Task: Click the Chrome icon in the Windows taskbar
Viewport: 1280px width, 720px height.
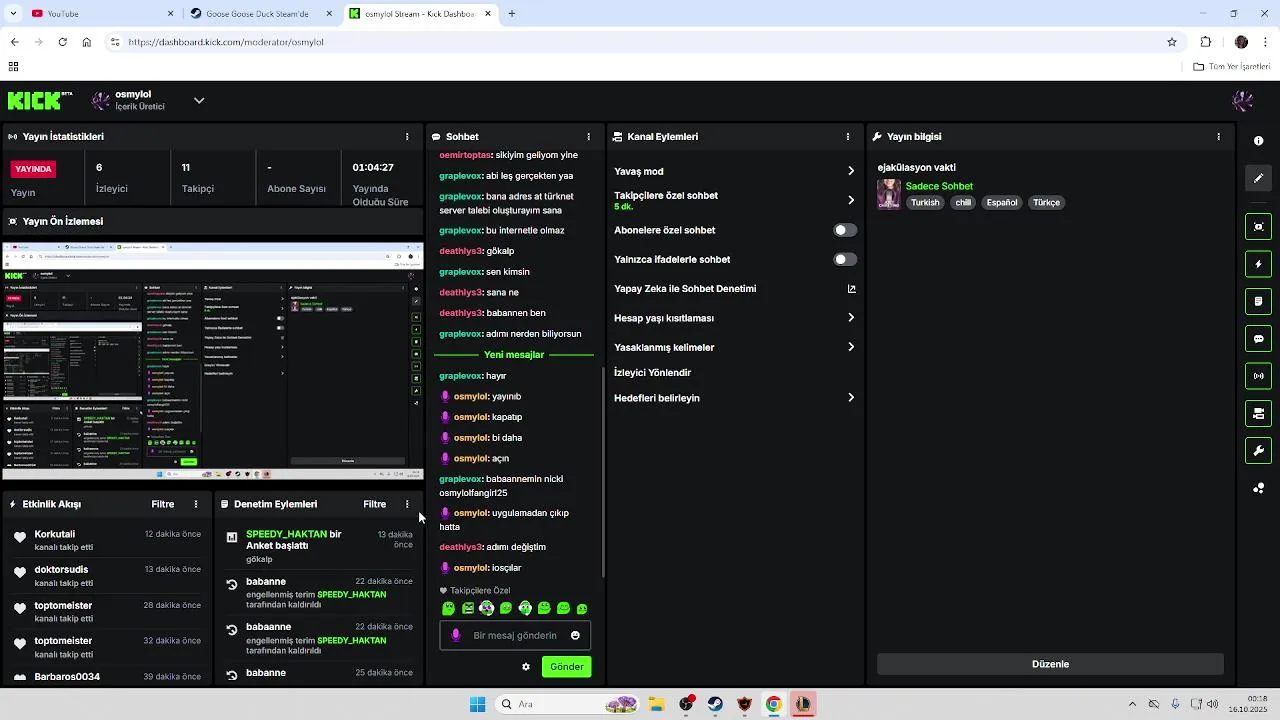Action: pyautogui.click(x=773, y=704)
